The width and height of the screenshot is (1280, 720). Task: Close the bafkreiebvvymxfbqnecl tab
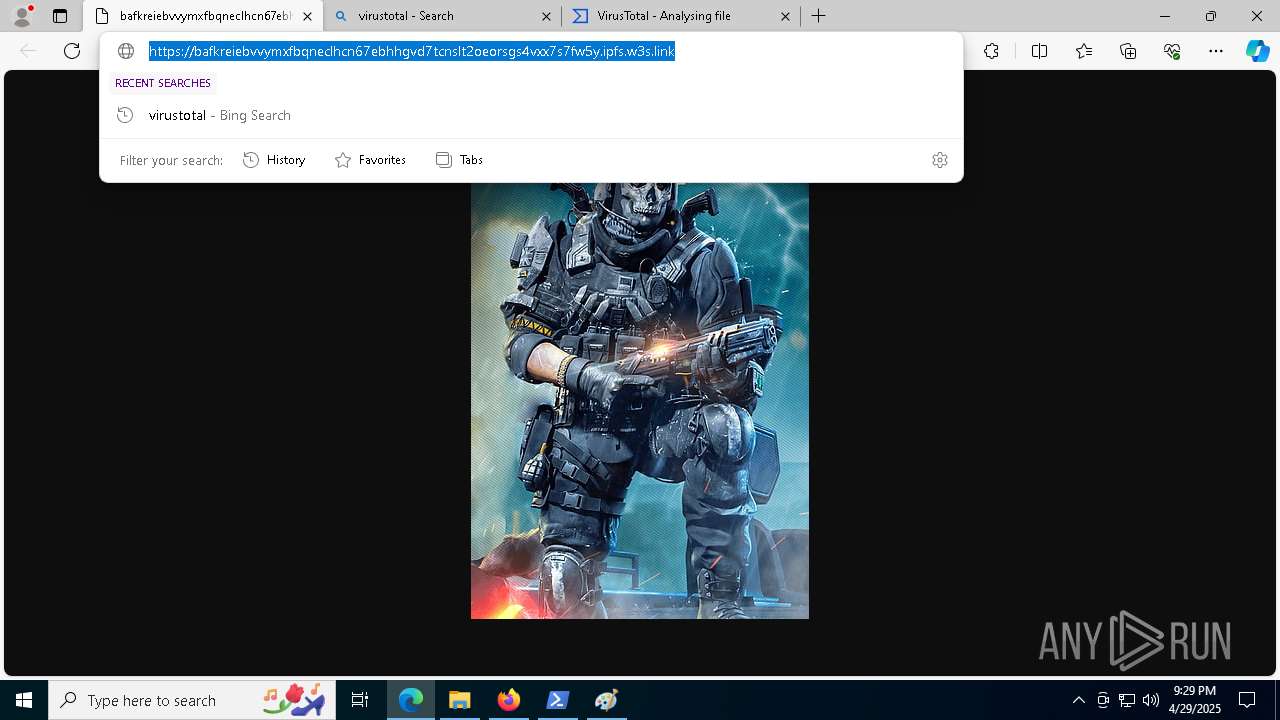coord(308,16)
